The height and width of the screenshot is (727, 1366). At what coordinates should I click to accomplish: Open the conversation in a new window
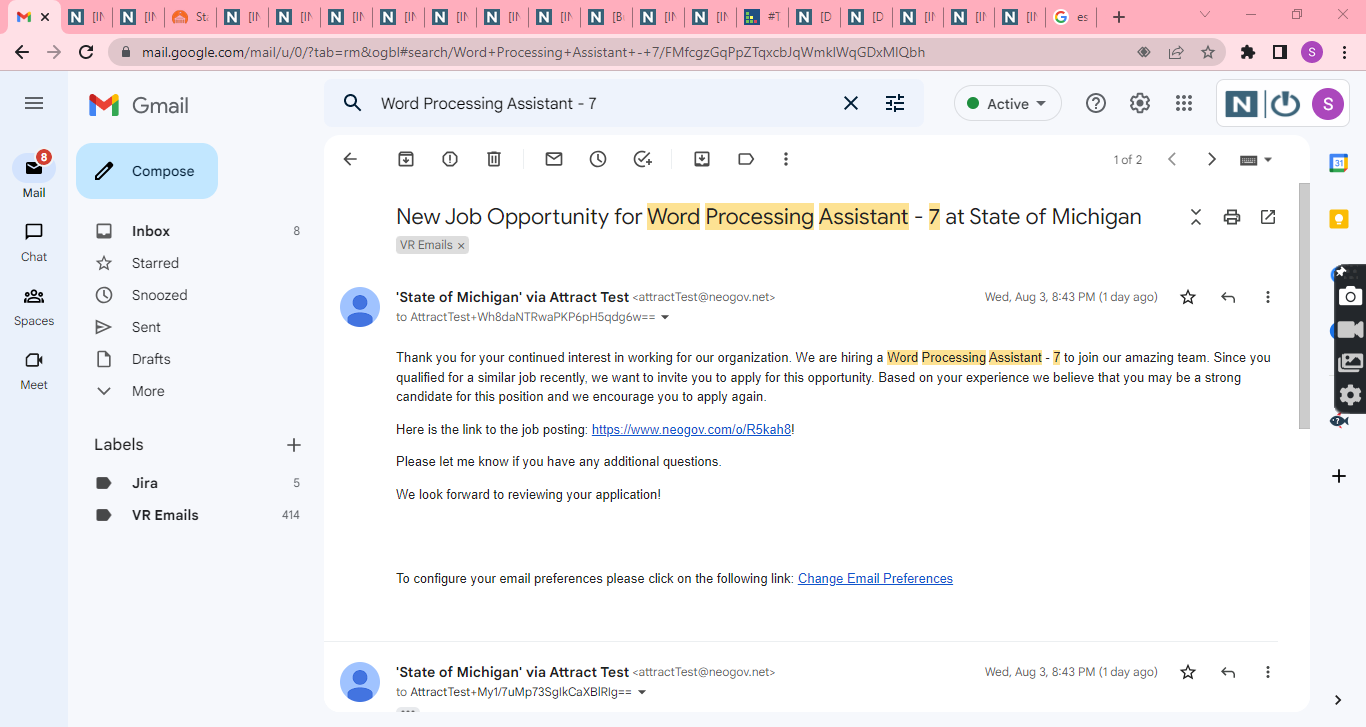coord(1268,217)
